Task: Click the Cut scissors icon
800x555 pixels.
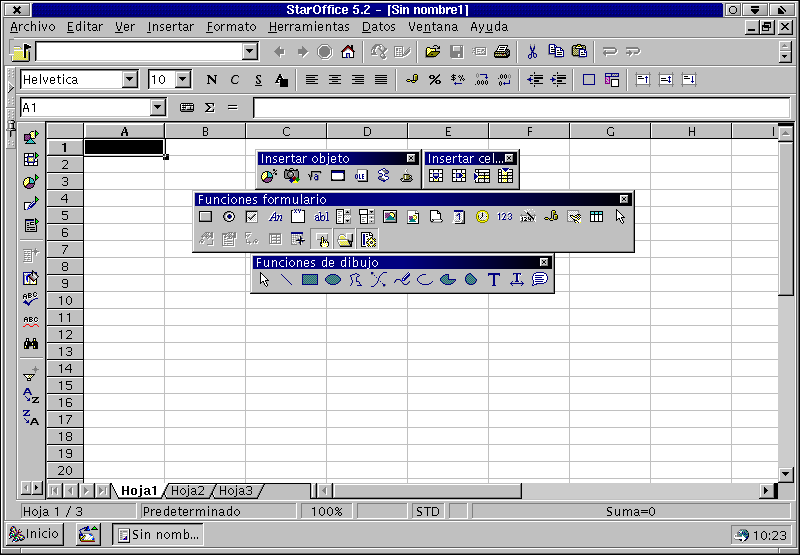Action: [x=532, y=52]
